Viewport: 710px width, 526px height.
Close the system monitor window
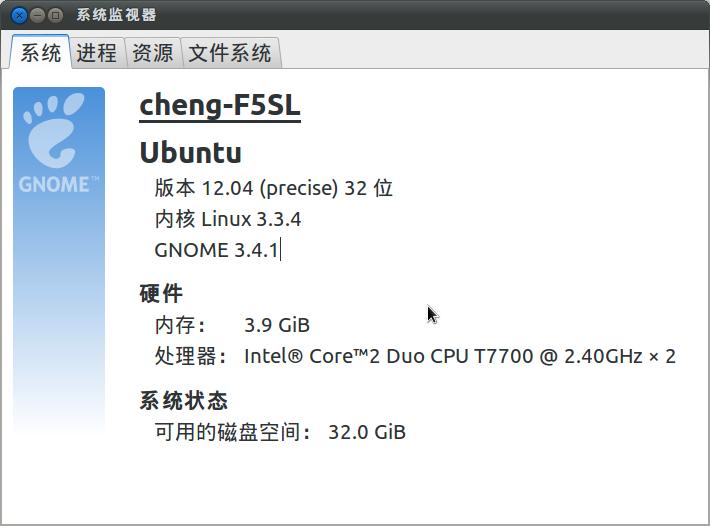click(19, 15)
